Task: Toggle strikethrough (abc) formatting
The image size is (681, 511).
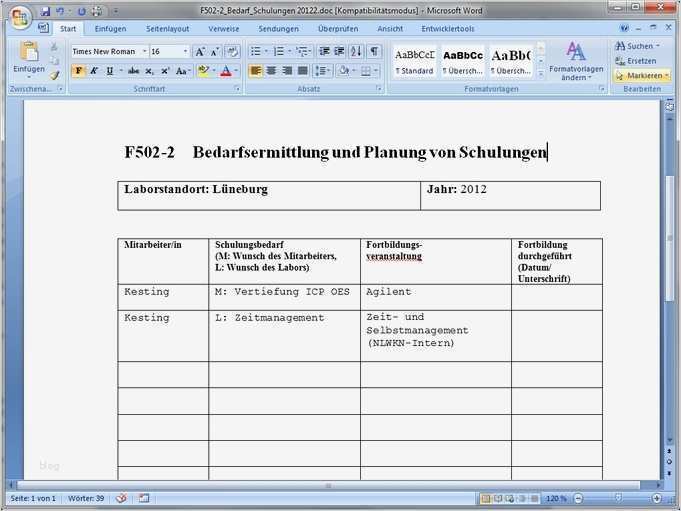Action: 133,71
